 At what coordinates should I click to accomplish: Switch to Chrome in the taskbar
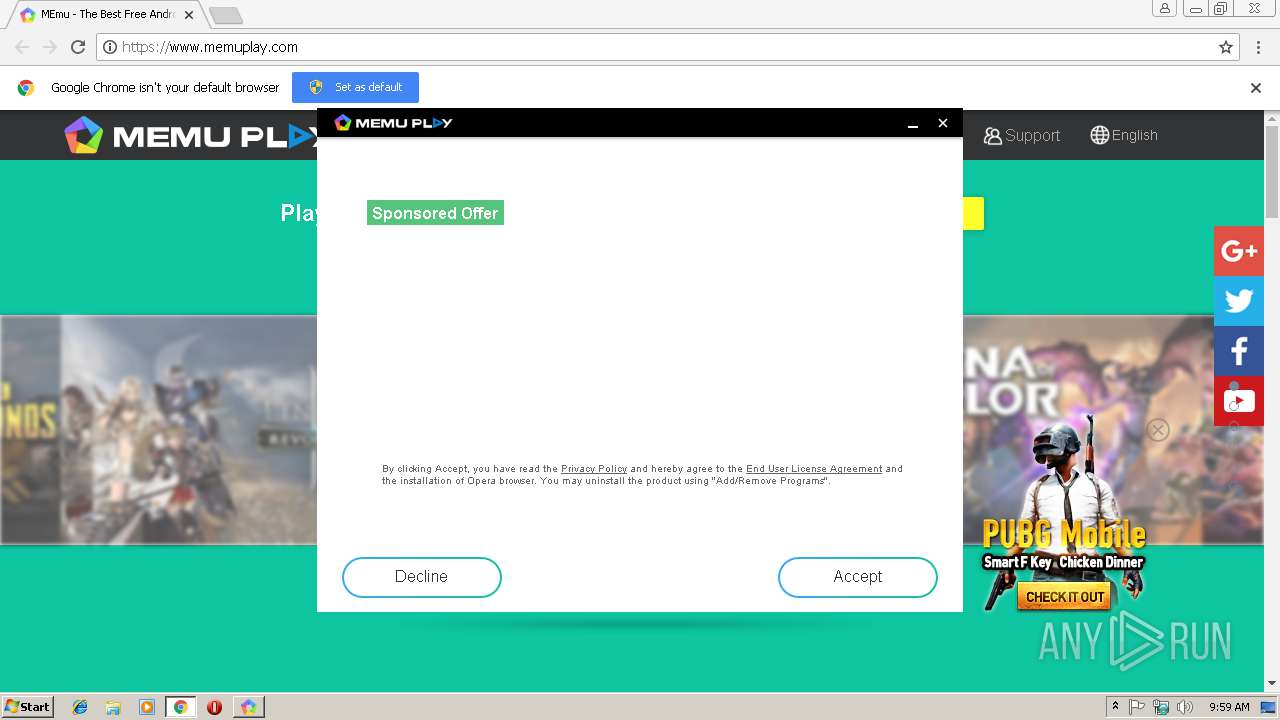(181, 707)
